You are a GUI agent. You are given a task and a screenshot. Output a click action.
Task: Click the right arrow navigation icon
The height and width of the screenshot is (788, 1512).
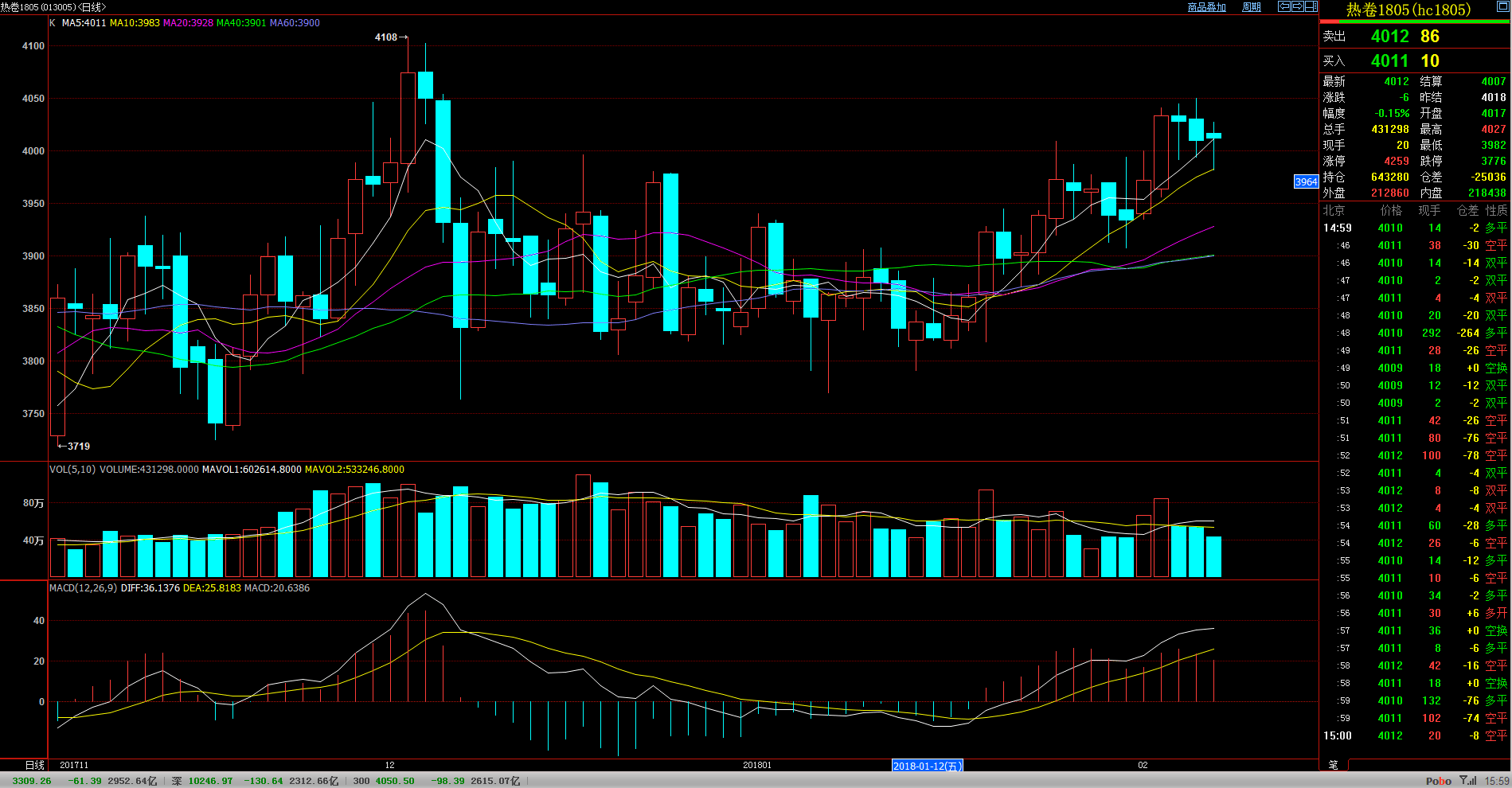[x=1297, y=6]
